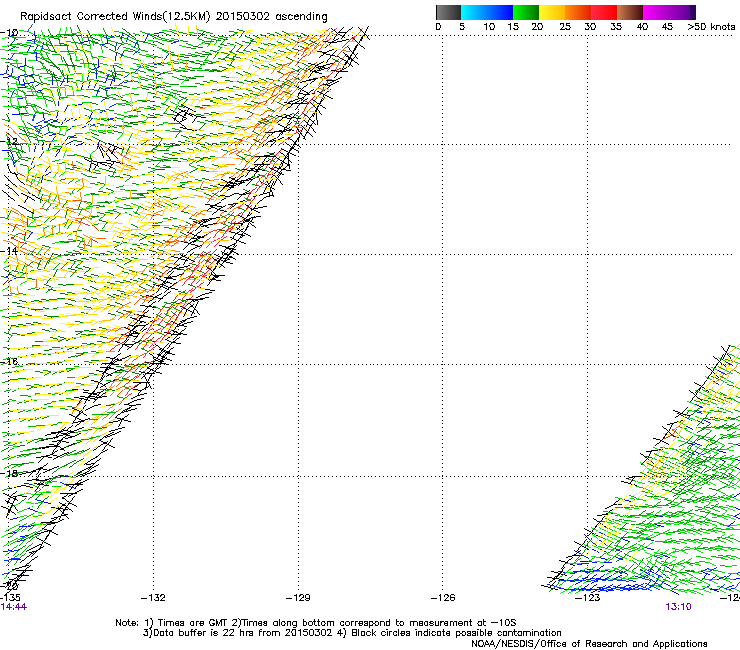The image size is (740, 650).
Task: Click the NOAA/NESDIS credit text
Action: pos(589,644)
